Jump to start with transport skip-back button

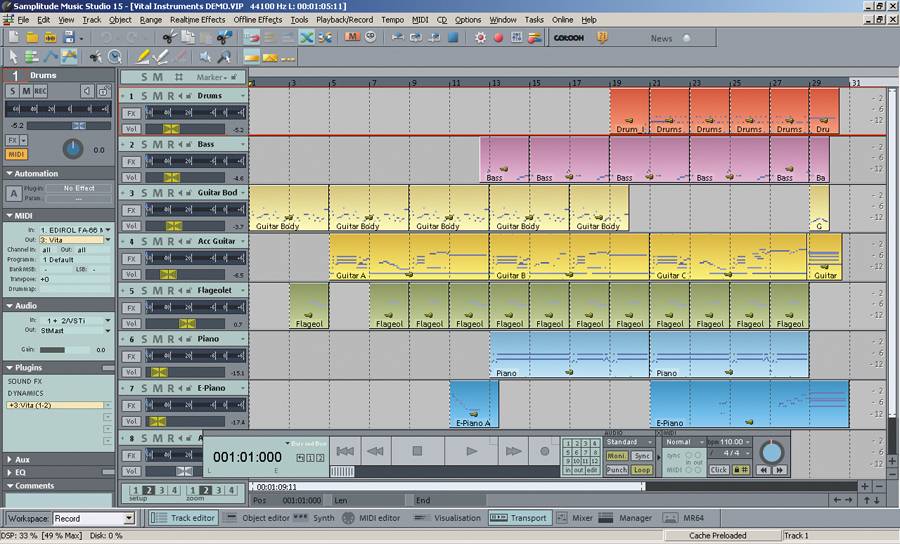pyautogui.click(x=345, y=451)
